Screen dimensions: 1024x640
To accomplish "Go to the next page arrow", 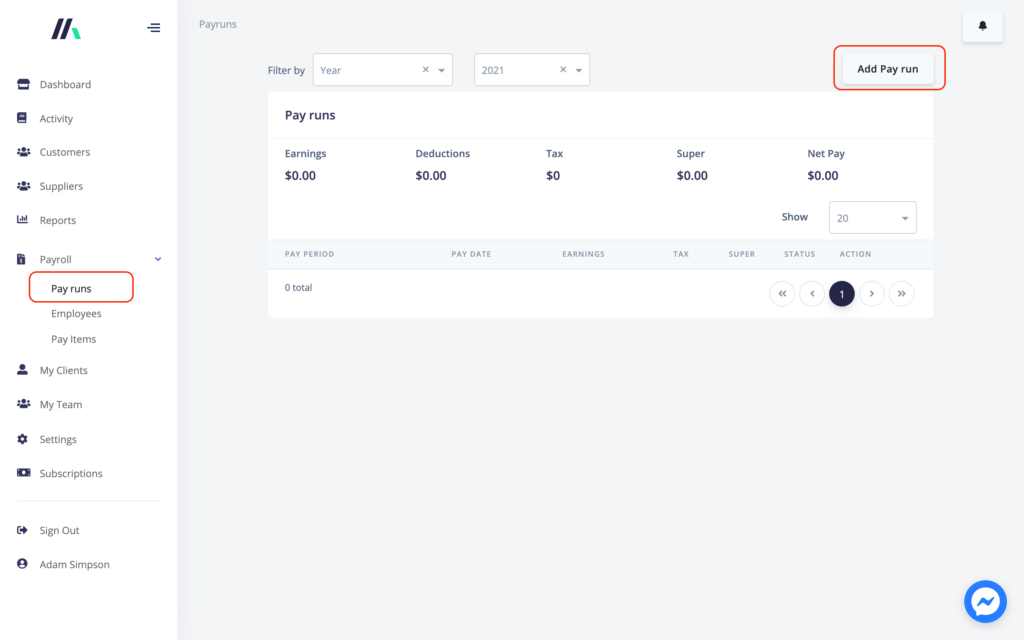I will point(872,294).
